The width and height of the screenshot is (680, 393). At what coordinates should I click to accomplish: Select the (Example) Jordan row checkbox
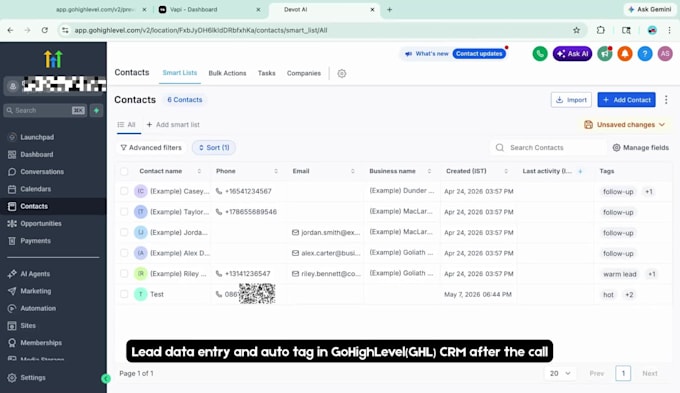click(x=124, y=233)
